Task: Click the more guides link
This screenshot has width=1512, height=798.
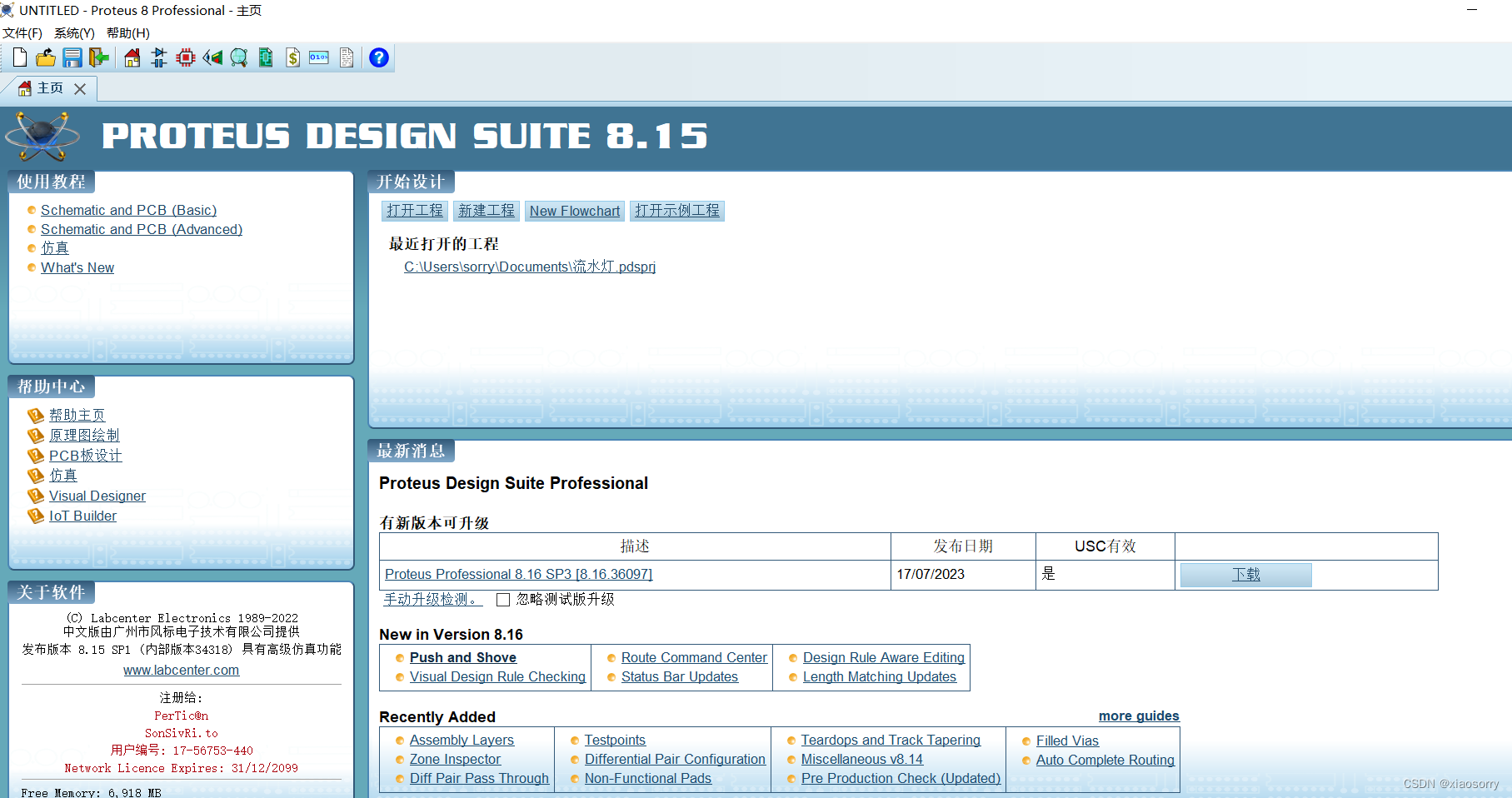Action: 1139,716
